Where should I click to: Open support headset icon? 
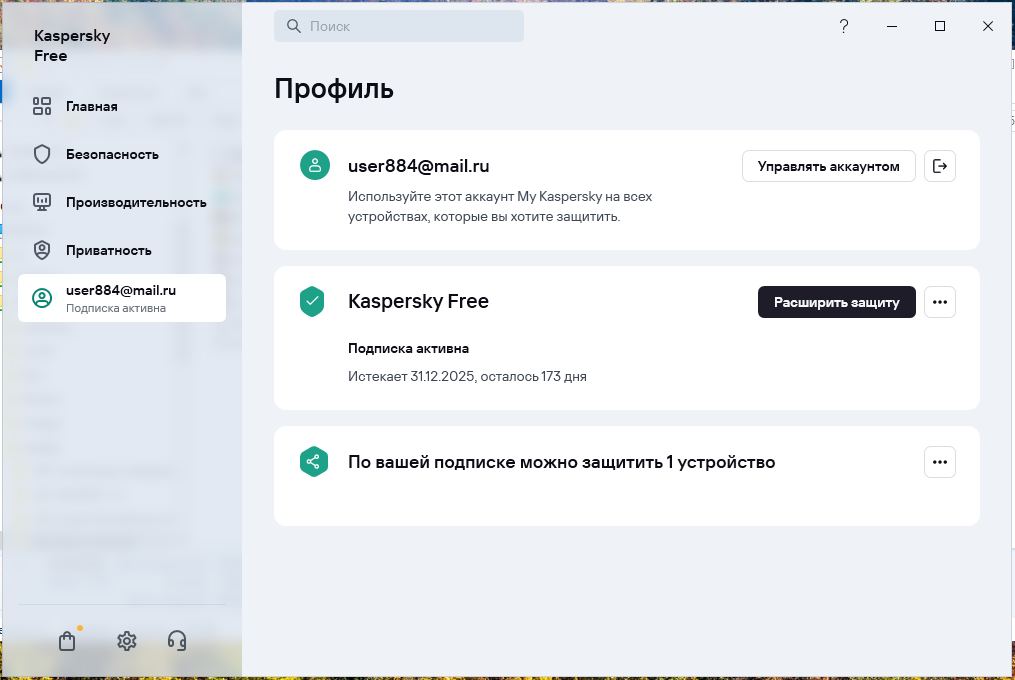[x=177, y=641]
